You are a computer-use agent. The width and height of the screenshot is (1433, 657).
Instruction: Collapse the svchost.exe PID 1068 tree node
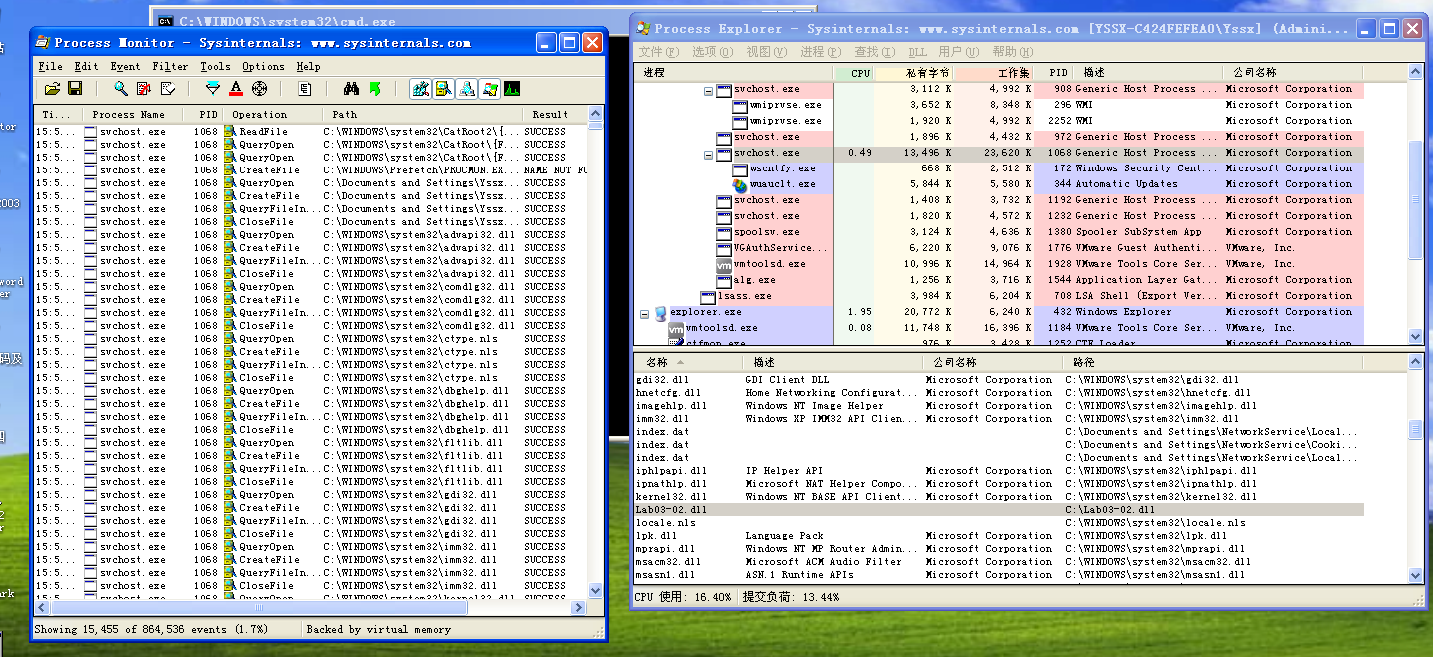(x=709, y=154)
